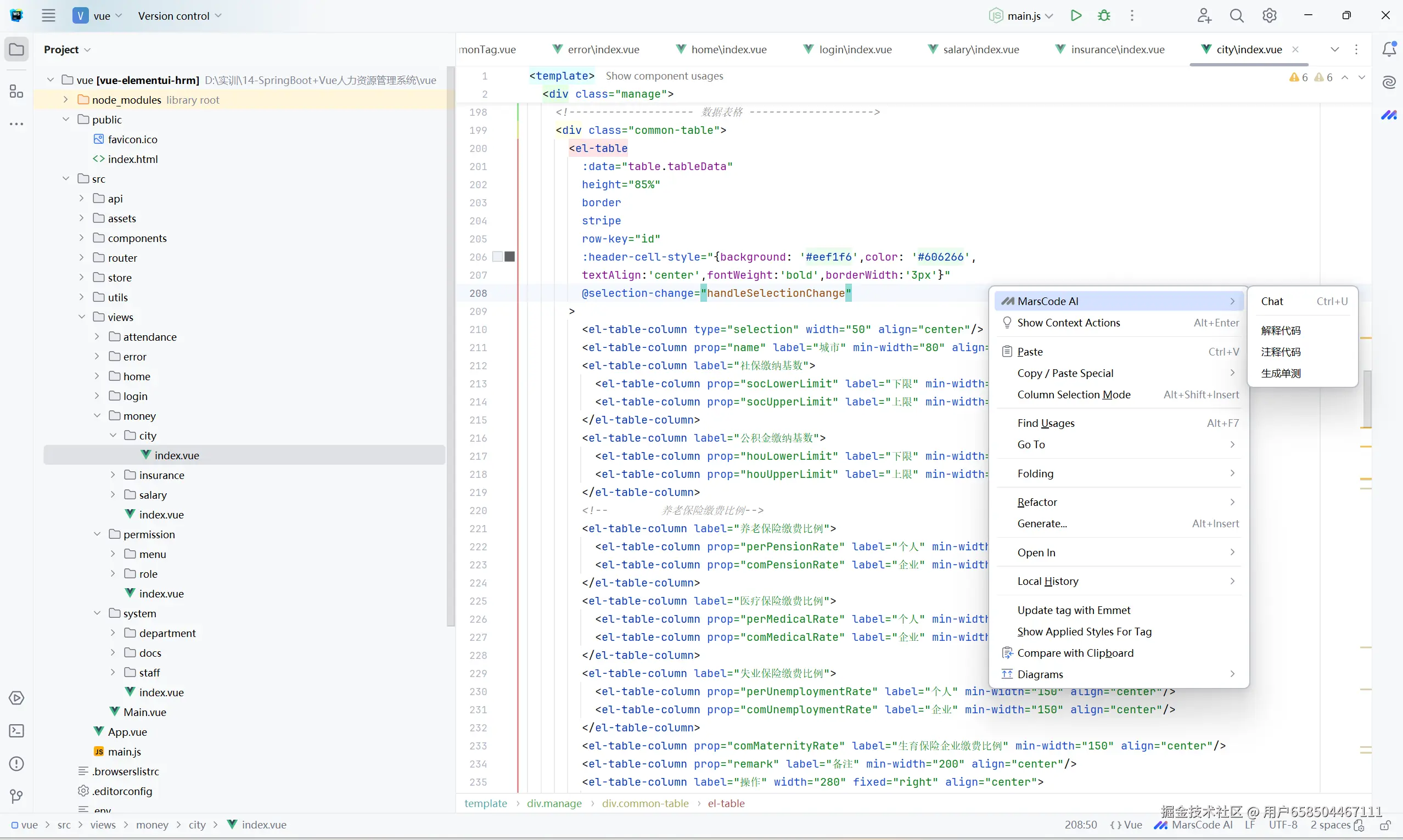Click MarsCode AI icon in right sidebar
Screen dimensions: 1403x840
pyautogui.click(x=1389, y=115)
